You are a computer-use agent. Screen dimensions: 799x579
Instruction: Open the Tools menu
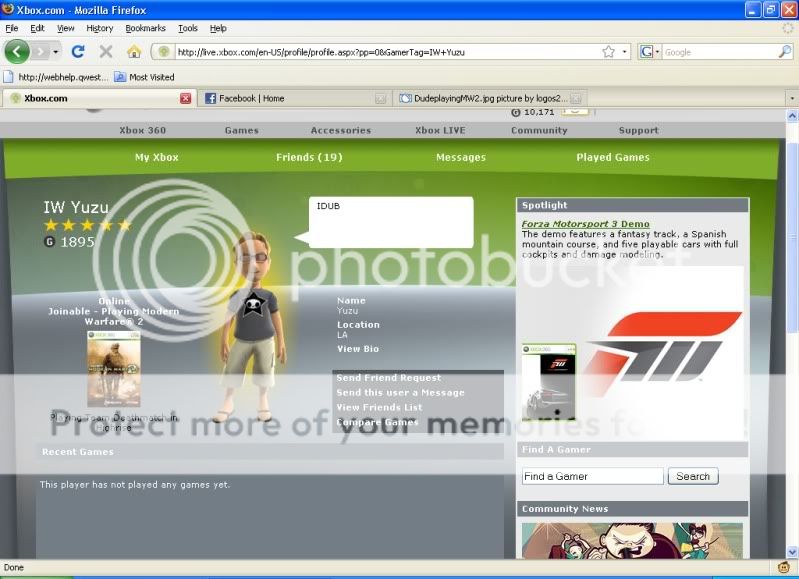click(x=188, y=28)
